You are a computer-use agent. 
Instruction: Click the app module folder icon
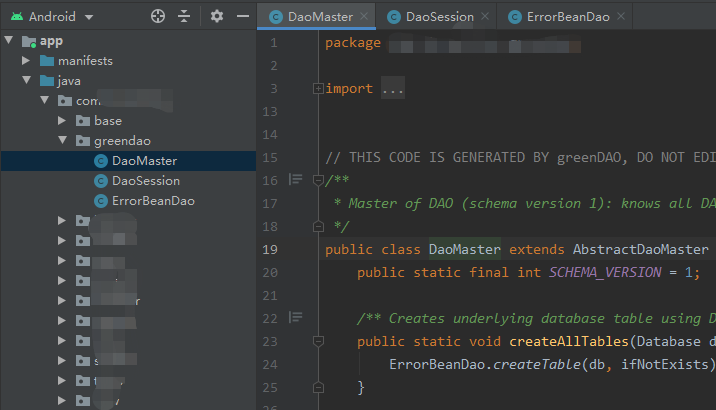pos(29,42)
